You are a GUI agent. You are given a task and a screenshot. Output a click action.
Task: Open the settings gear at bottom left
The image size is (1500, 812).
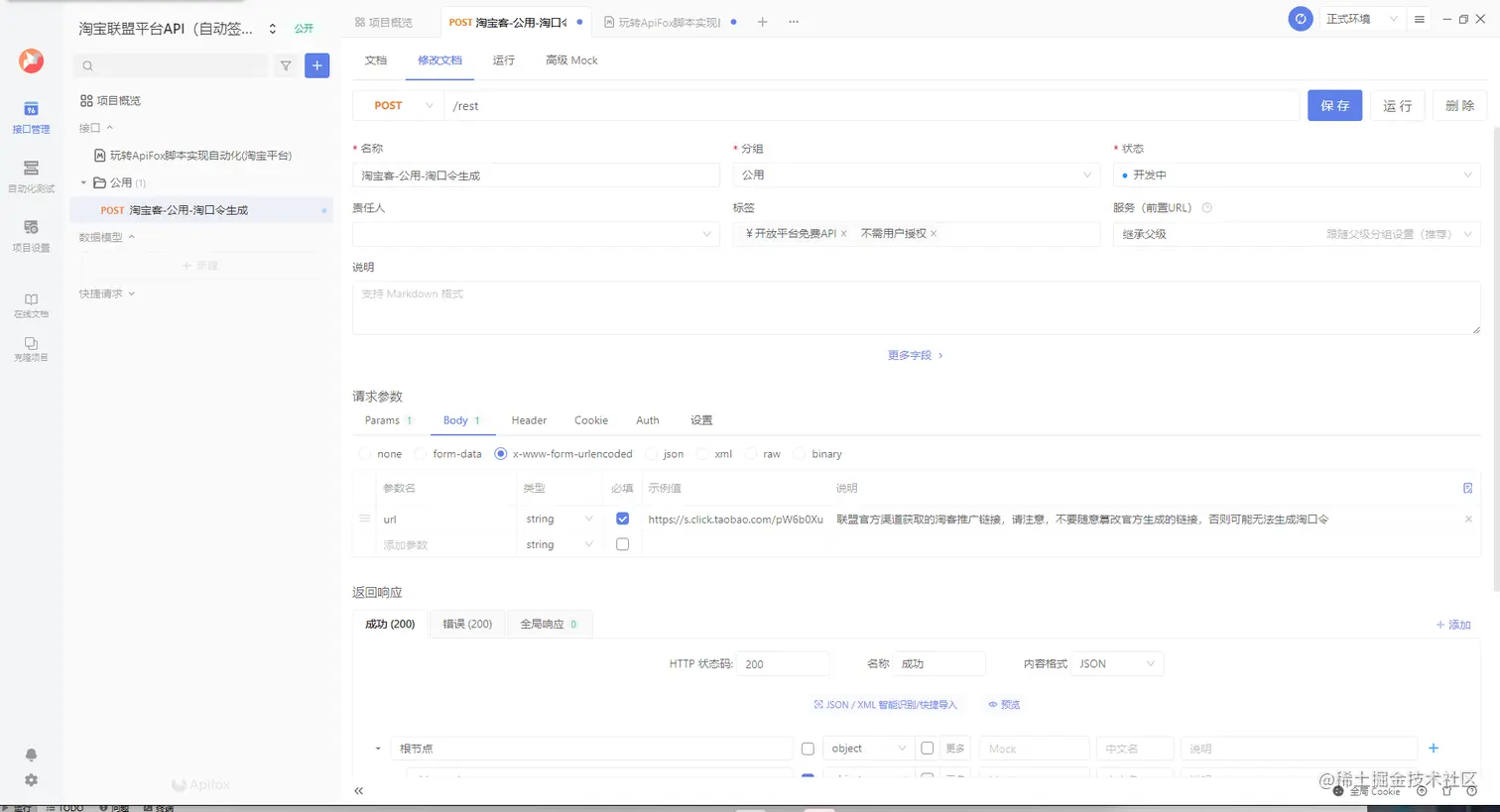30,779
